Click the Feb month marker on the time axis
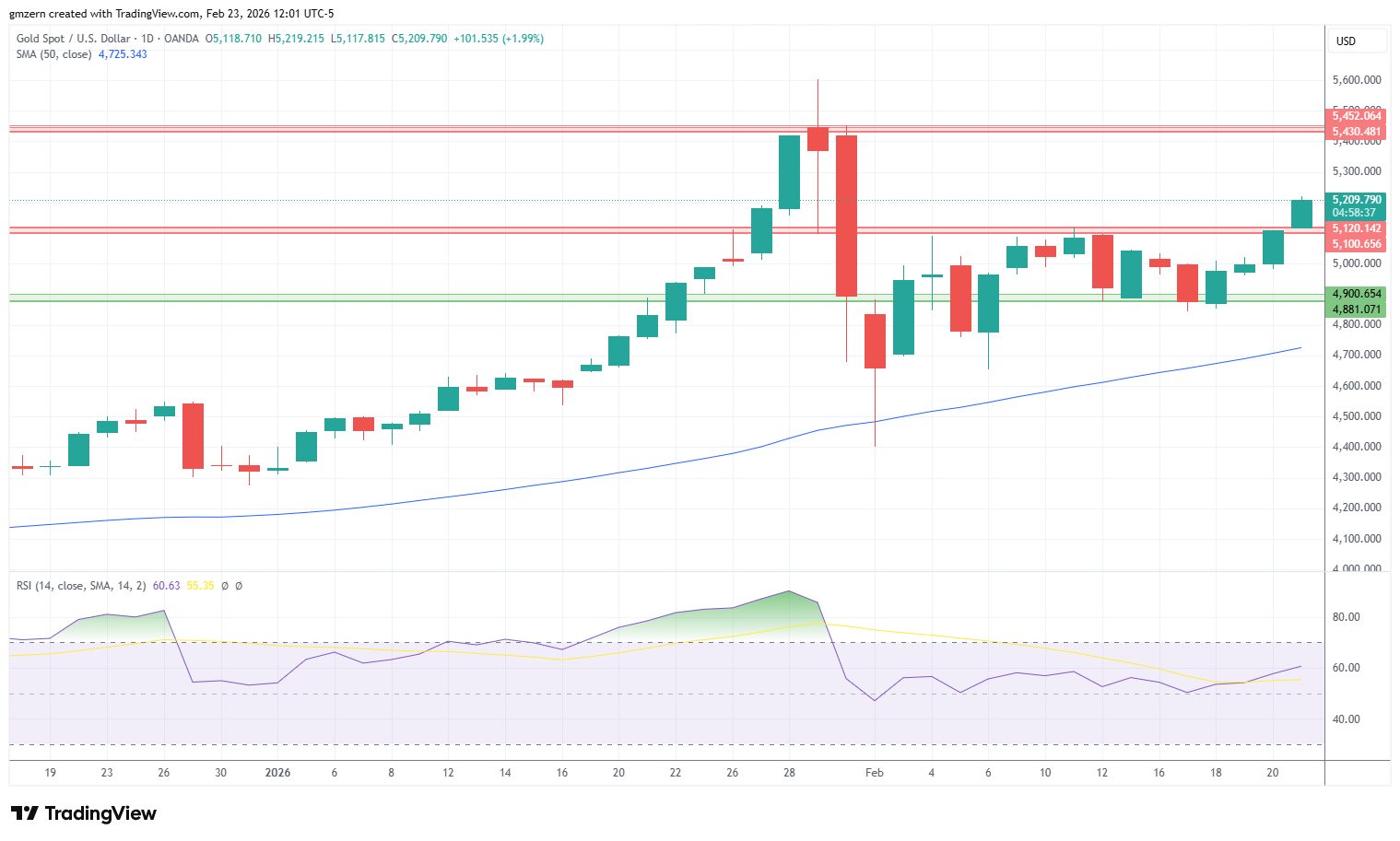 (x=875, y=773)
